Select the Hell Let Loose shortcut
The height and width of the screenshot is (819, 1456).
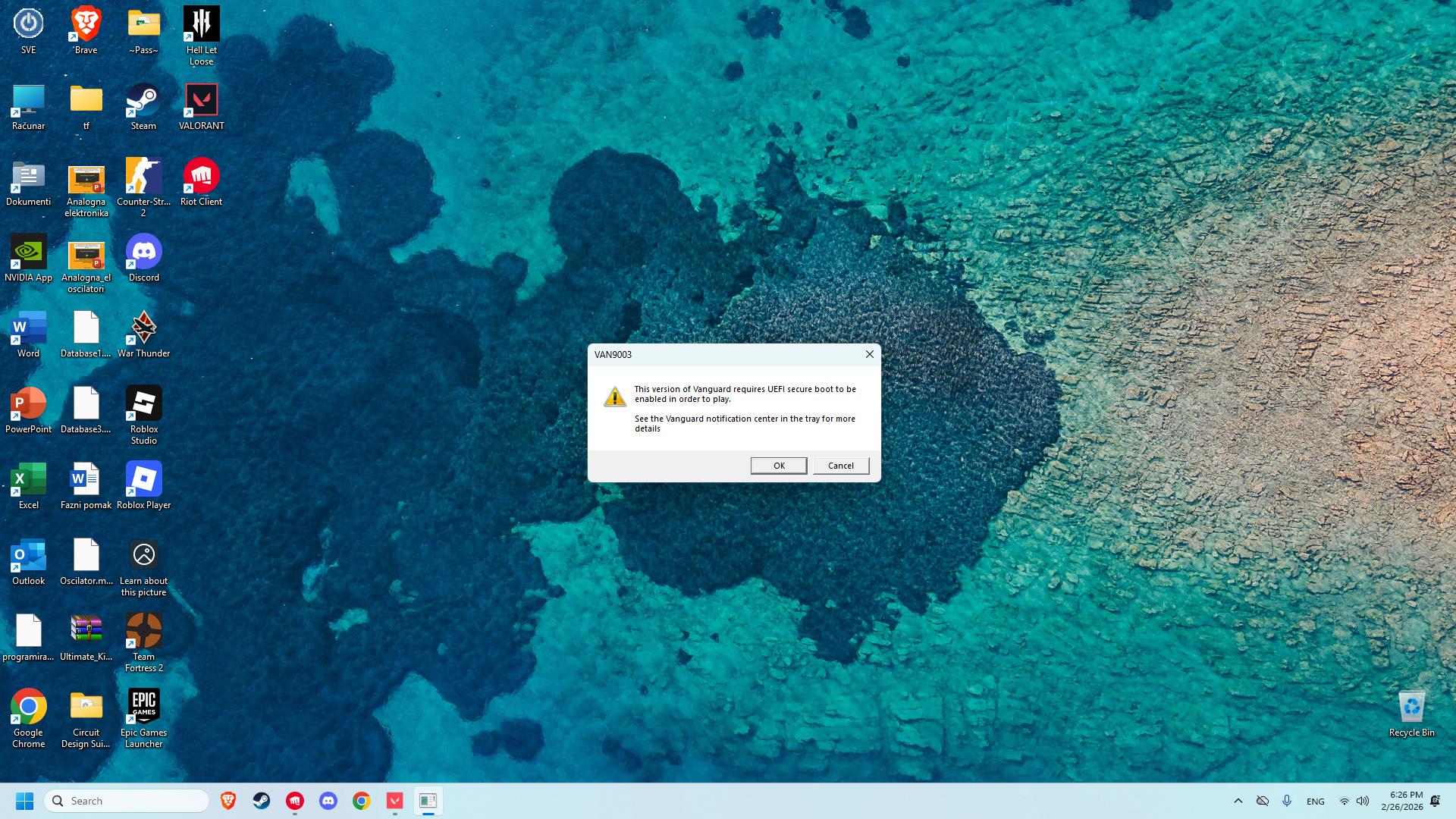pyautogui.click(x=201, y=35)
